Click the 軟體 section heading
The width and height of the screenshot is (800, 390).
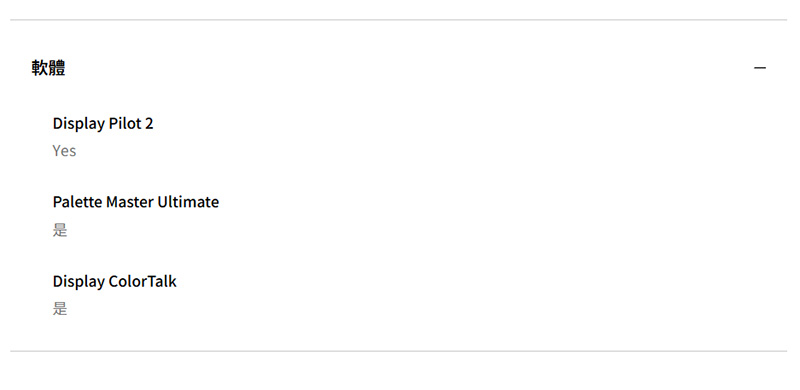(48, 68)
